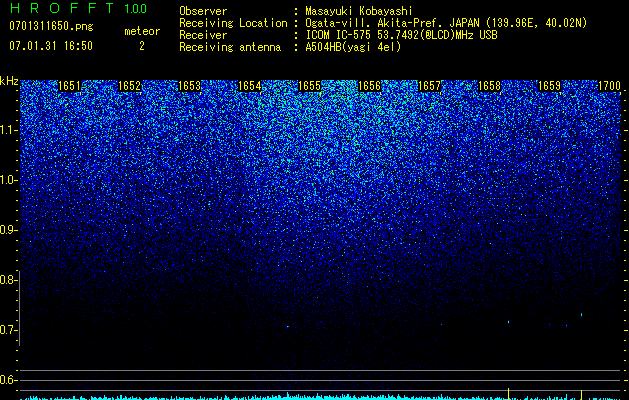Select the A504HB(yagi 4el) antenna text
Image resolution: width=629 pixels, height=400 pixels.
(x=353, y=47)
